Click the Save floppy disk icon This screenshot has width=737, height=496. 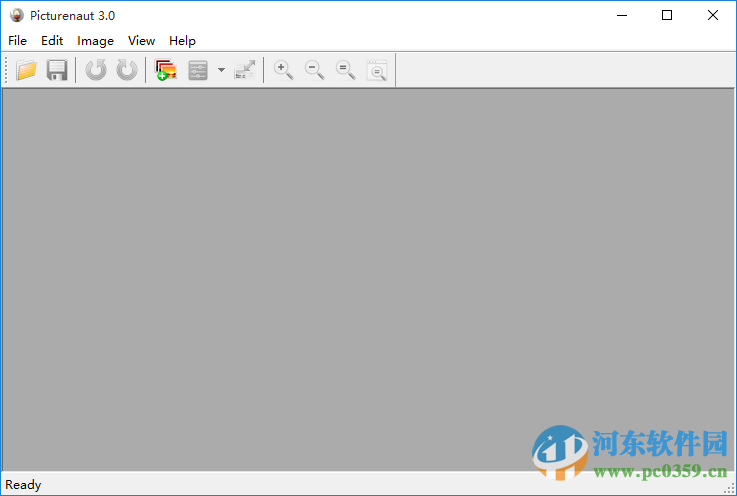[x=57, y=70]
